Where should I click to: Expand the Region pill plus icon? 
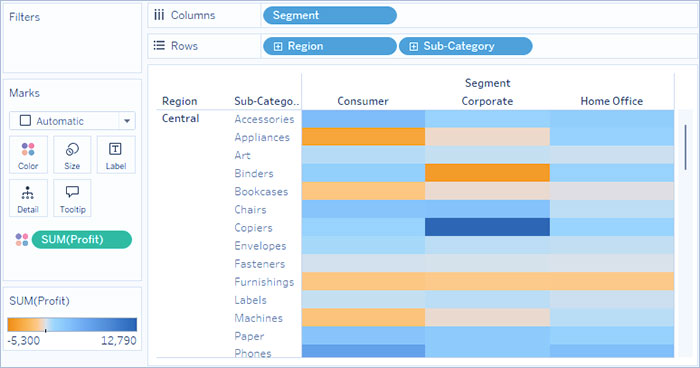pos(278,46)
